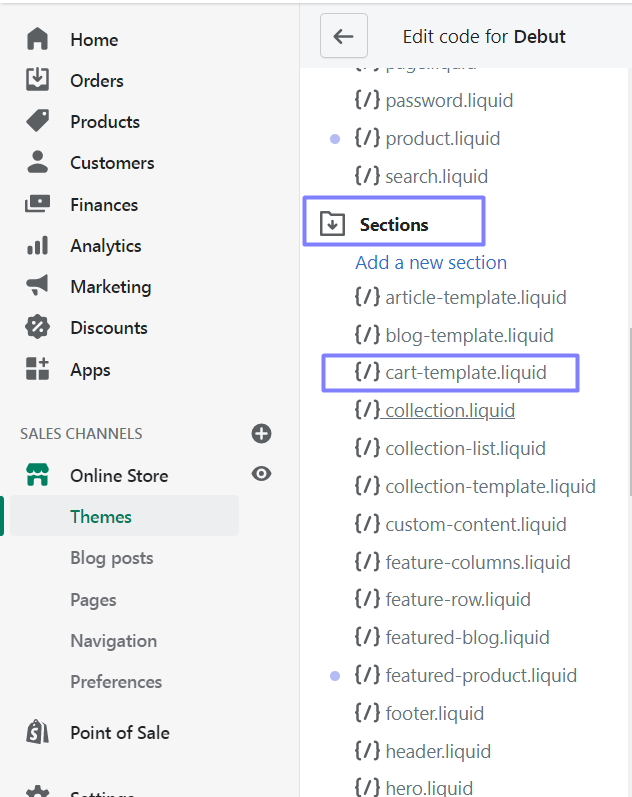Image resolution: width=632 pixels, height=797 pixels.
Task: Open collection-list.liquid file
Action: tap(465, 449)
